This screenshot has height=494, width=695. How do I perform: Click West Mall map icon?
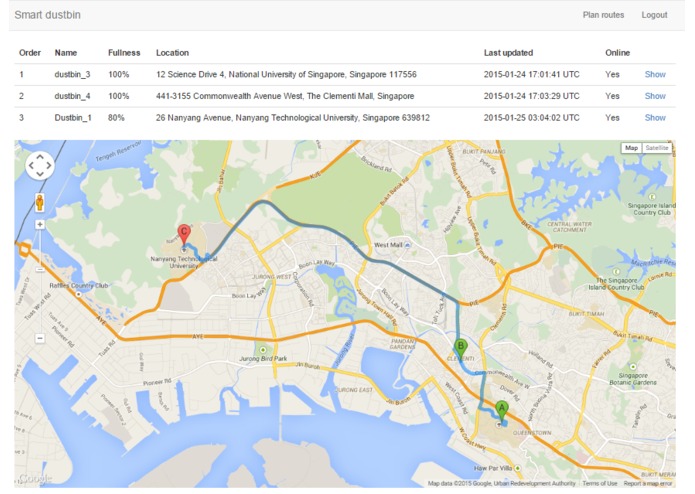407,245
